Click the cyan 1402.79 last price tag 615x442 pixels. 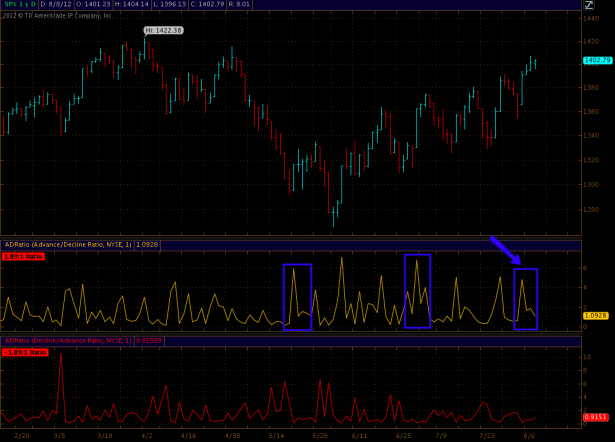[597, 60]
